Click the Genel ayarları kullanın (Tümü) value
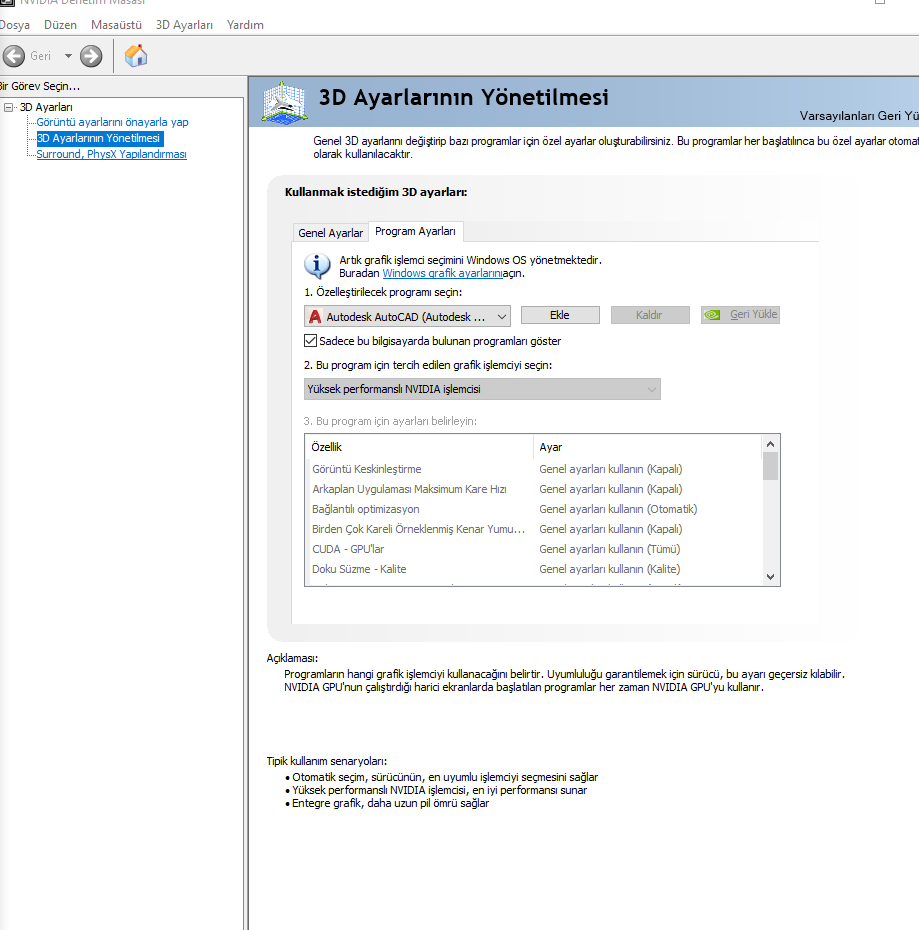 (609, 549)
